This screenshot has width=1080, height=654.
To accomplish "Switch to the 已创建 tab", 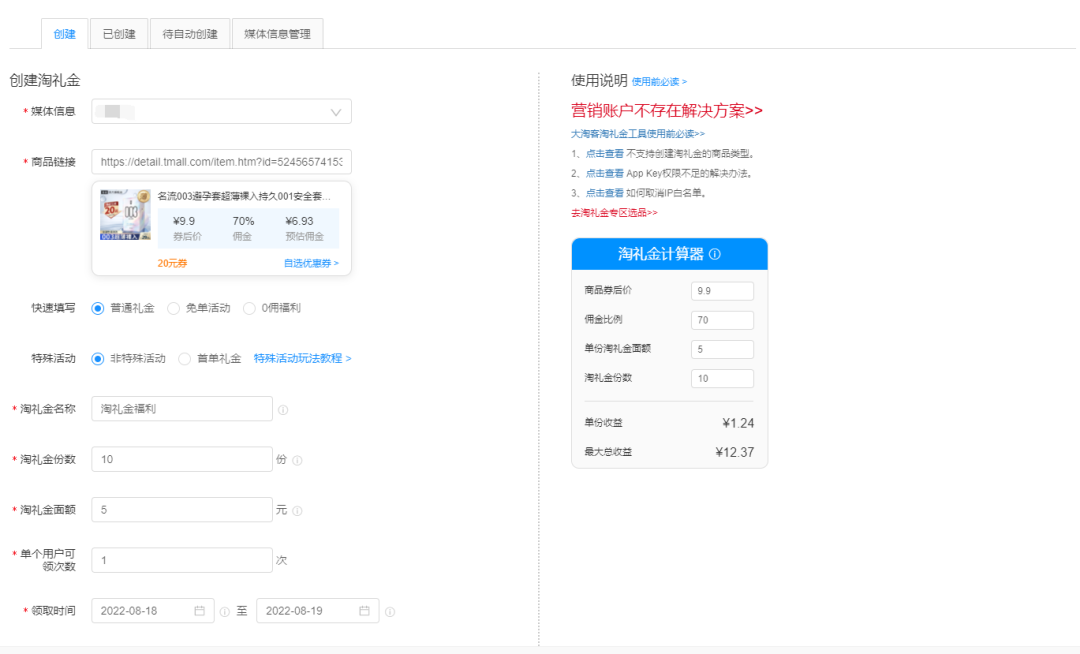I will tap(119, 34).
